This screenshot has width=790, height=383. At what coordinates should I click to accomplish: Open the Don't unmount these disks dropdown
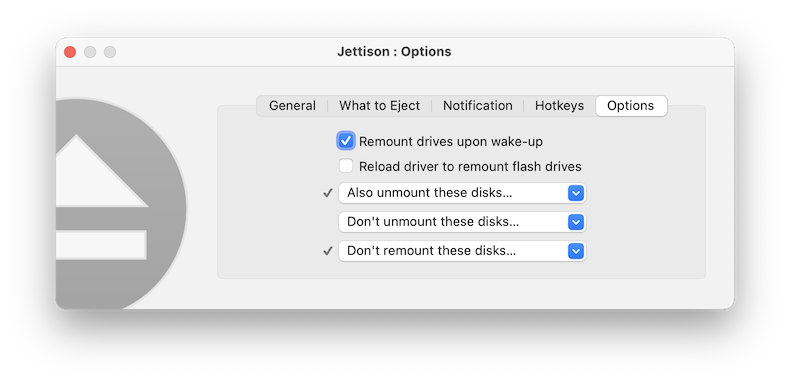click(x=463, y=222)
